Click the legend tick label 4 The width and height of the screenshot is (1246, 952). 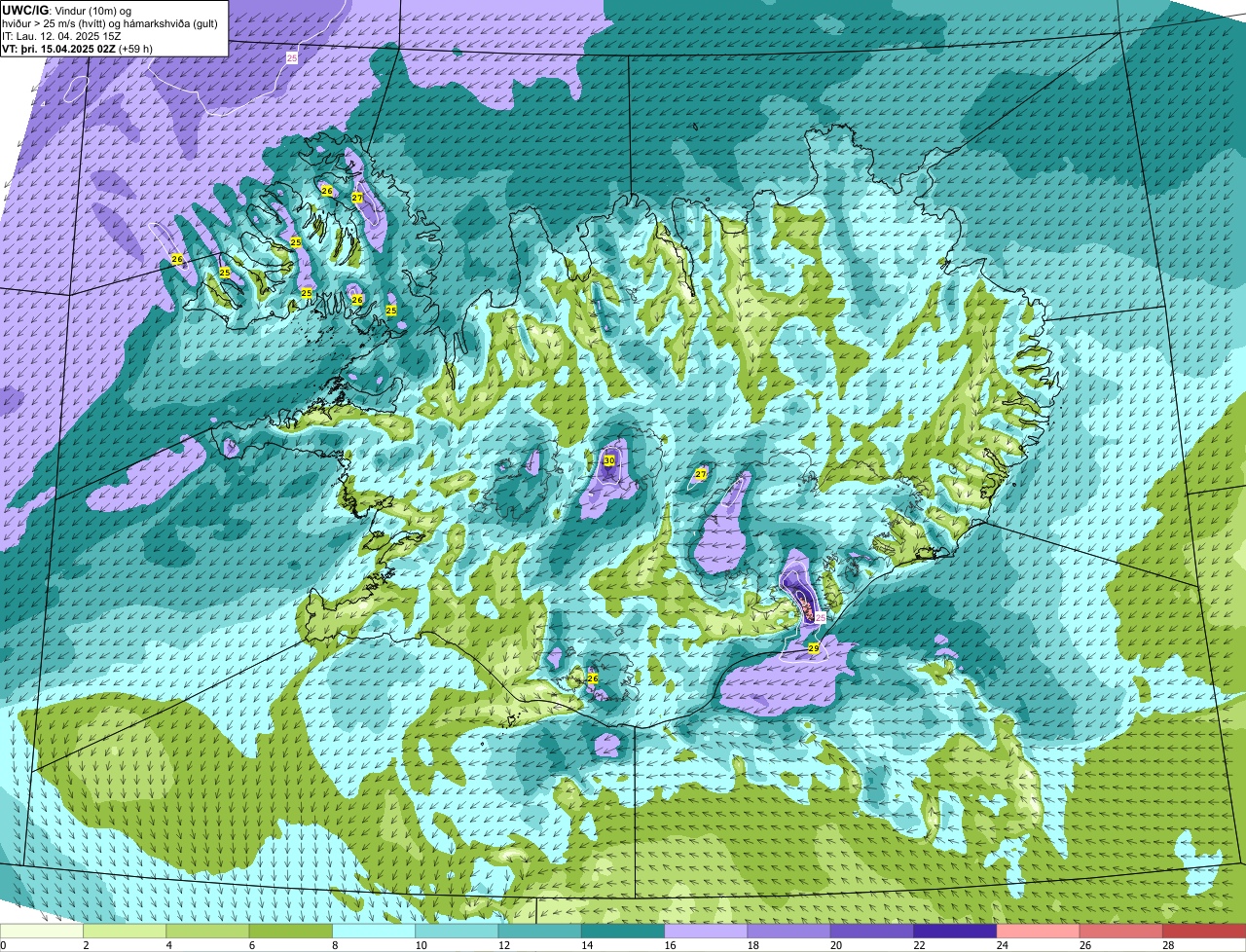(167, 945)
